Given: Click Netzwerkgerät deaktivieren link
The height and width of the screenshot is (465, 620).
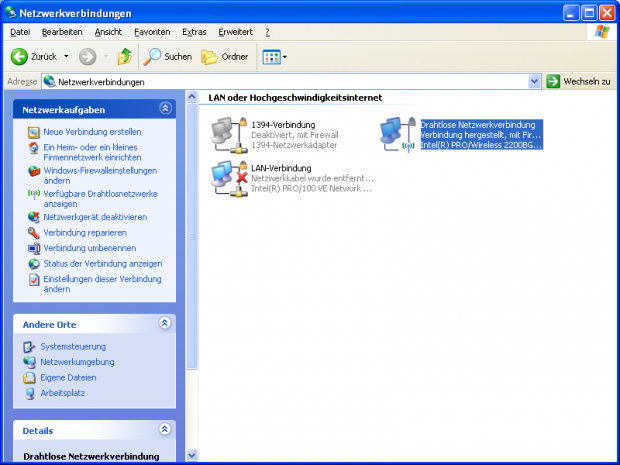Looking at the screenshot, I should pos(95,217).
